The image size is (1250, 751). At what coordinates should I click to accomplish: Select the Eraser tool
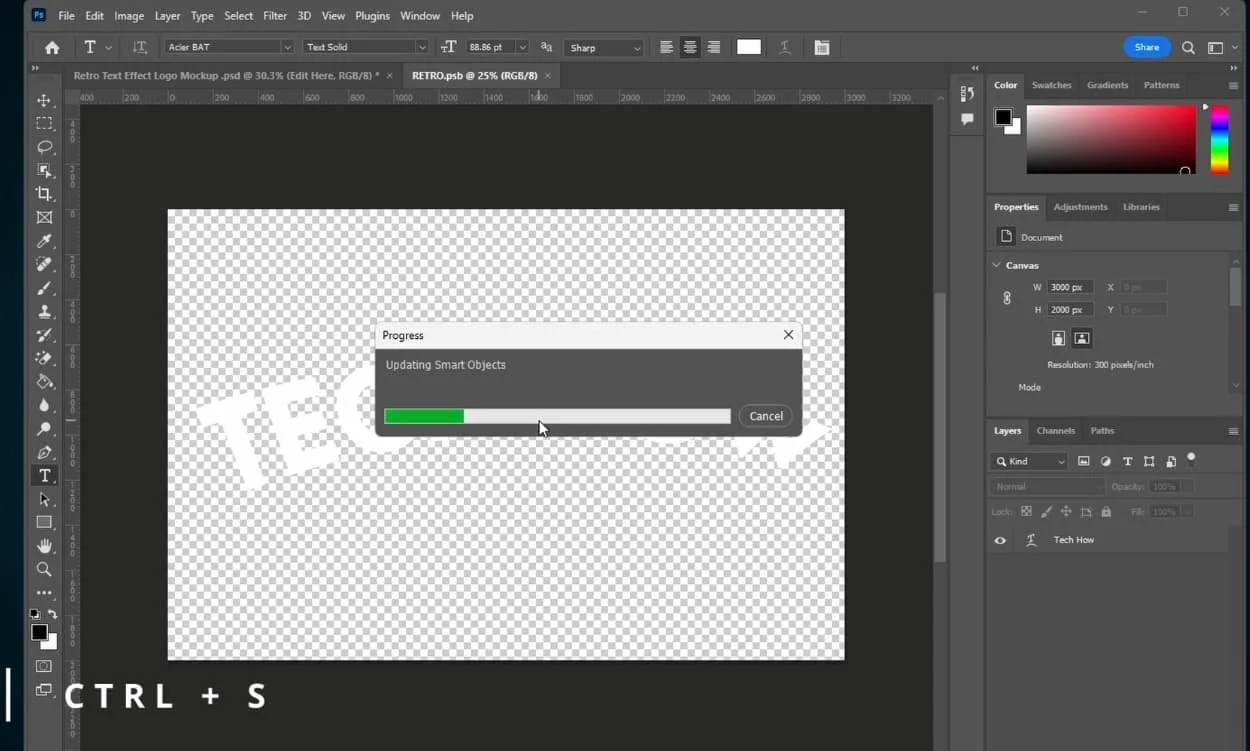point(44,358)
